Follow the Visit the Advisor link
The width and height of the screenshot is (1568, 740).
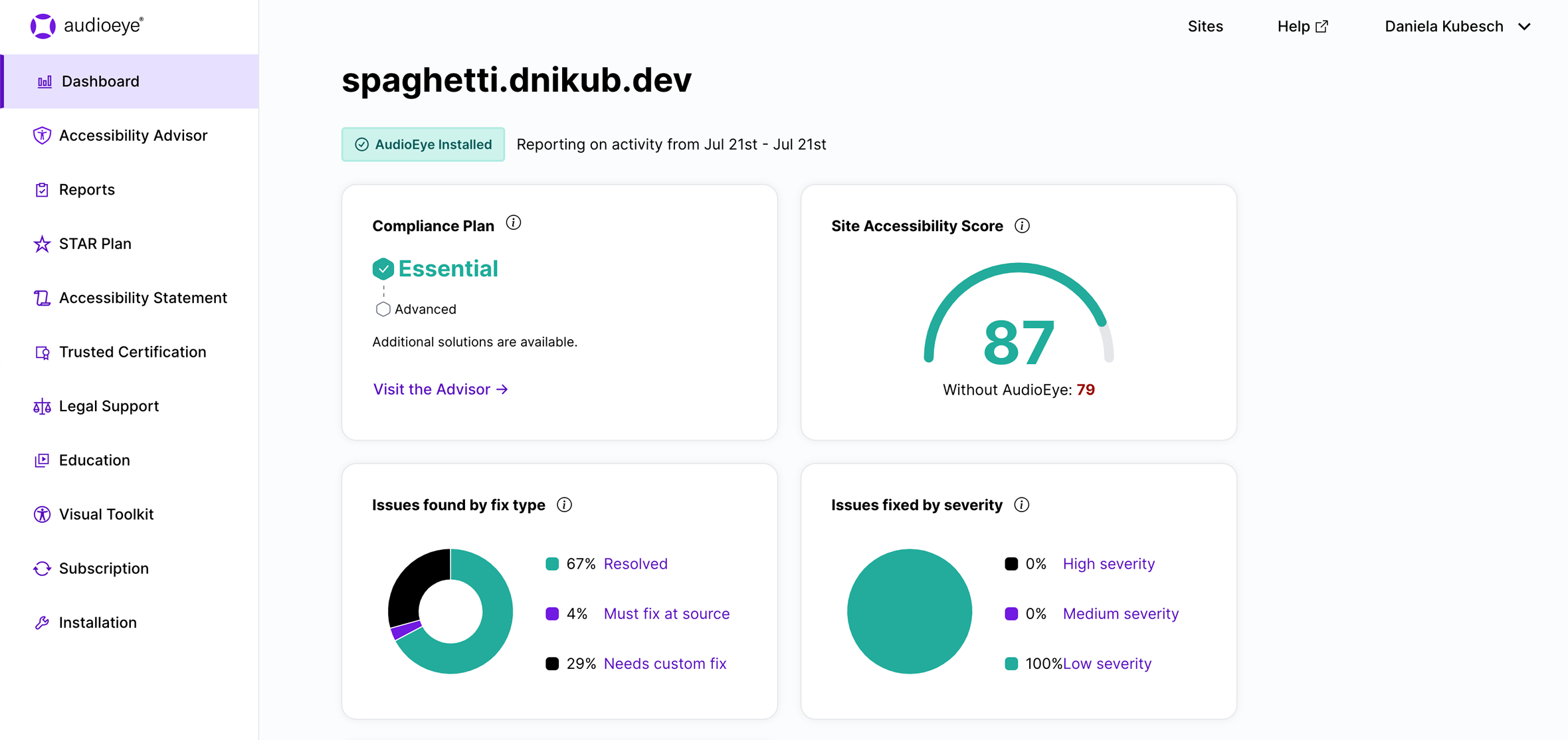(x=441, y=389)
